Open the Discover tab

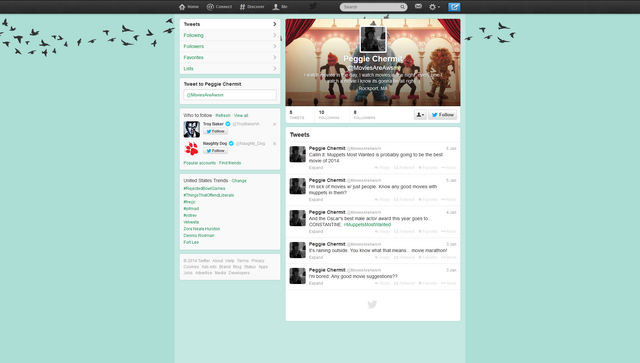(252, 7)
